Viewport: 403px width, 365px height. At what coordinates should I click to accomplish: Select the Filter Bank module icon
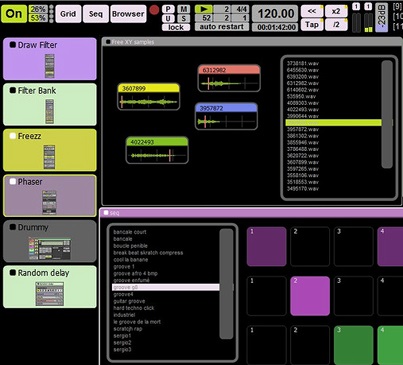[x=50, y=111]
